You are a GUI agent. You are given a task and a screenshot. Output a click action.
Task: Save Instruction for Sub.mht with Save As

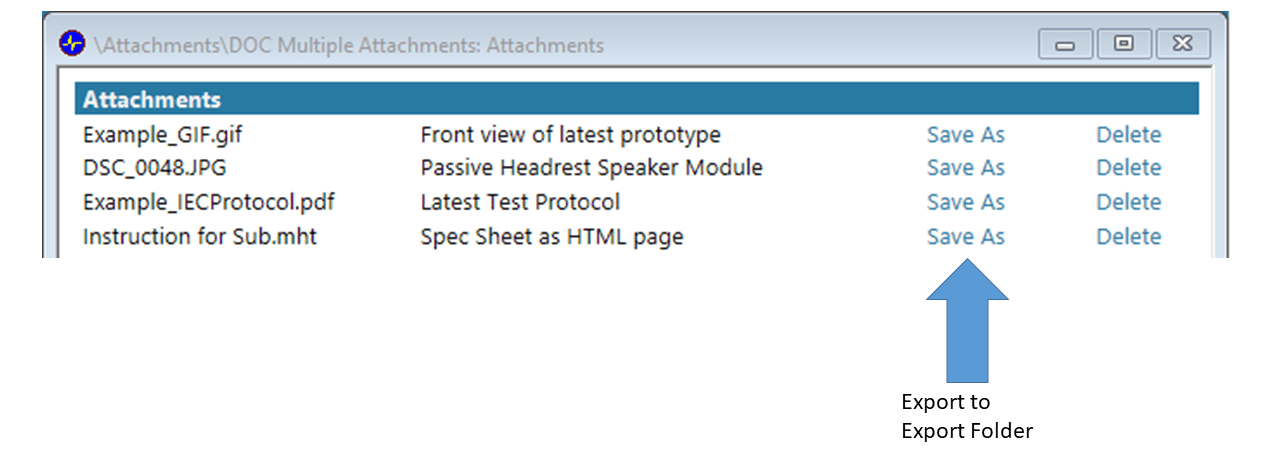click(965, 237)
